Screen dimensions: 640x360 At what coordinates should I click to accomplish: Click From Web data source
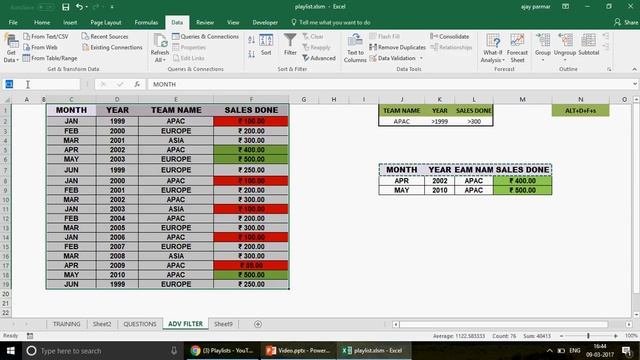pyautogui.click(x=40, y=47)
